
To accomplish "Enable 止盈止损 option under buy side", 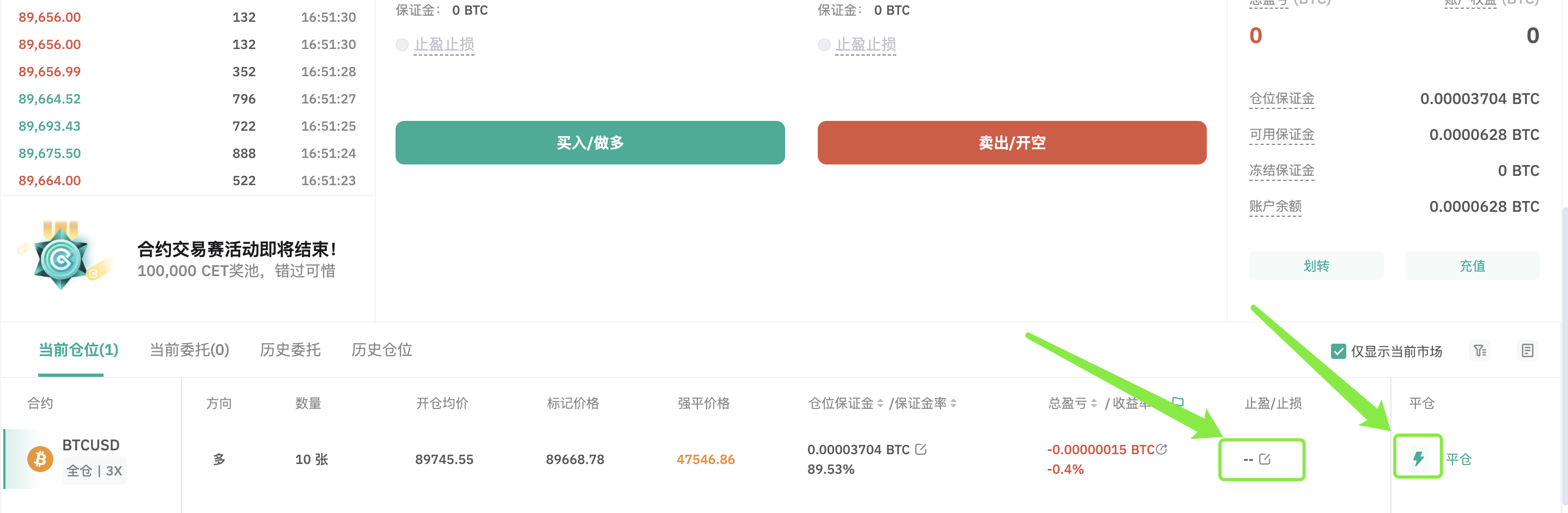I will [402, 45].
